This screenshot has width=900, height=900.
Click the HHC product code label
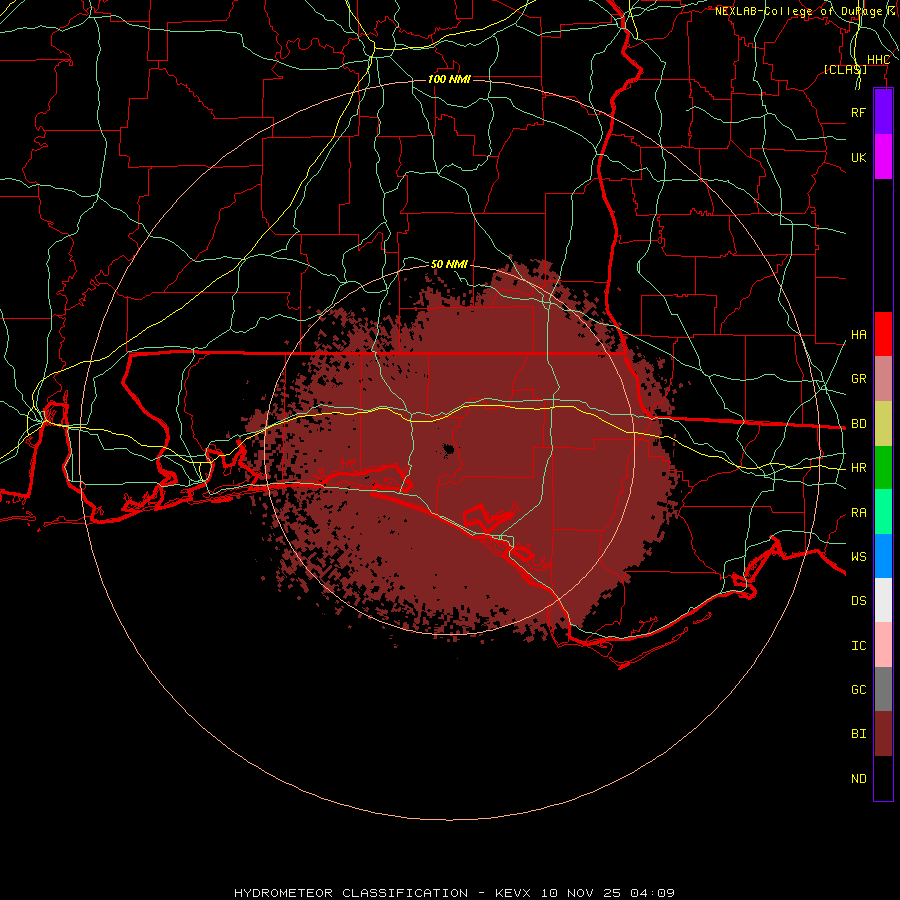pos(878,60)
